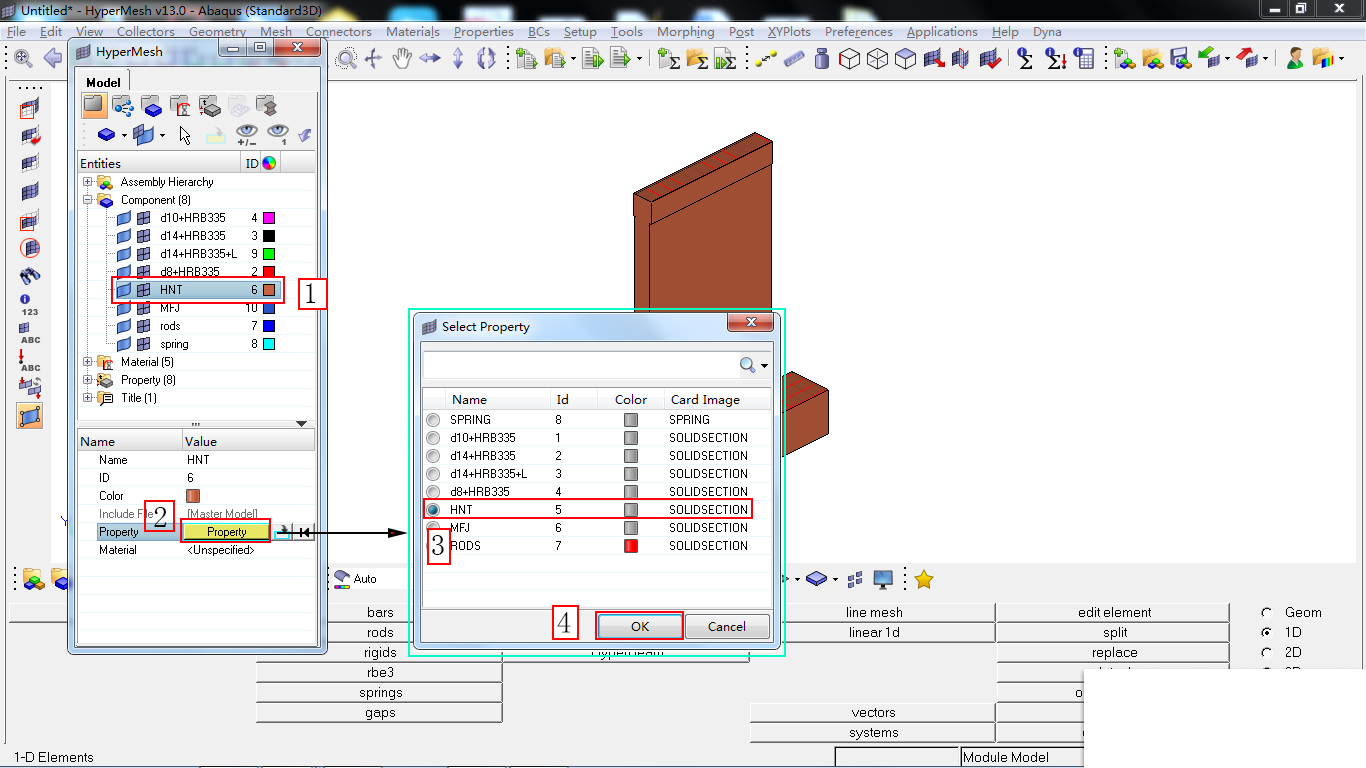Click the Component View icon in Model browser
This screenshot has height=768, width=1366.
151,105
